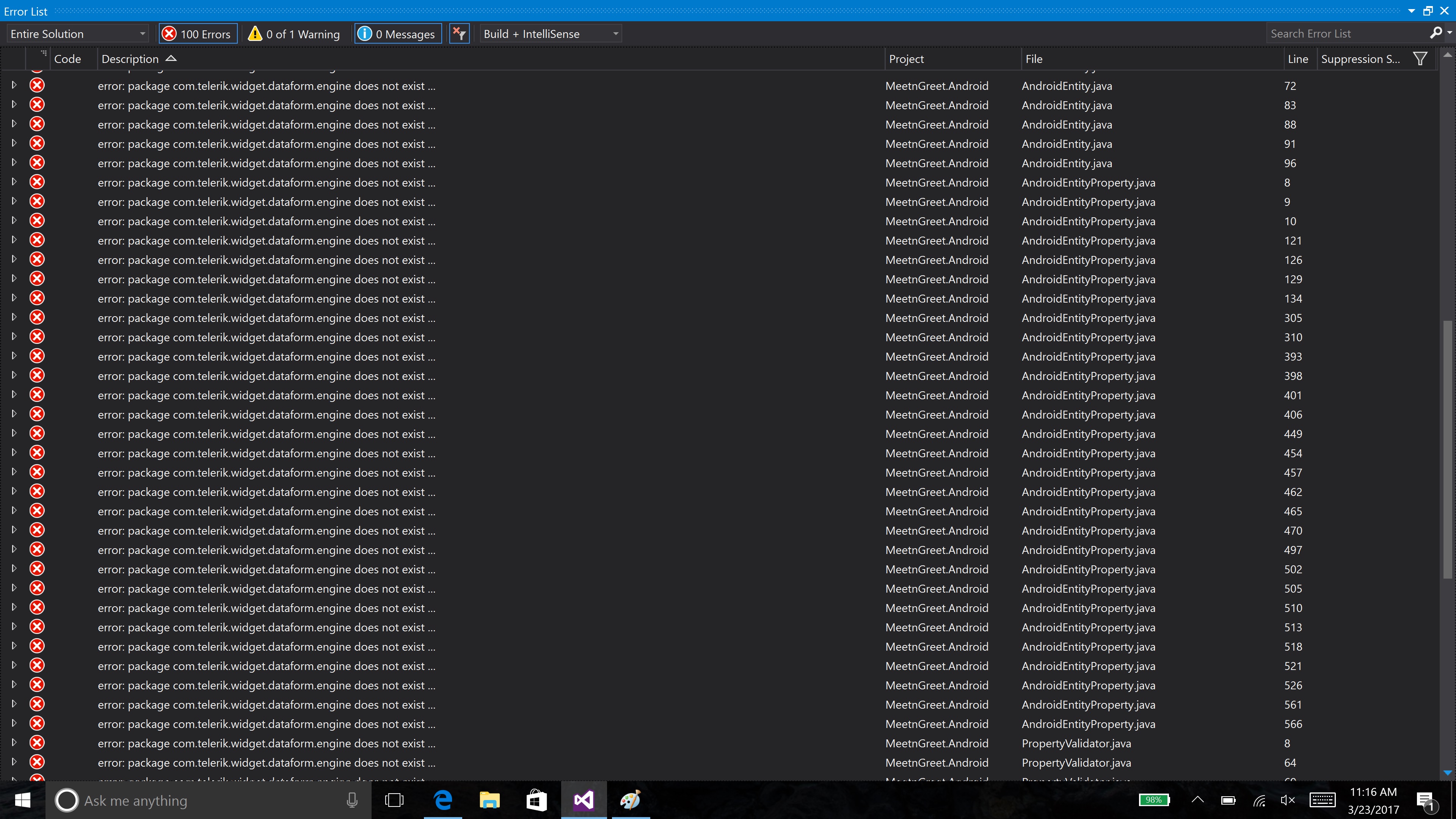Screen dimensions: 1456x819
Task: Click the error icon for PropertyValidator.java line 8
Action: point(37,743)
